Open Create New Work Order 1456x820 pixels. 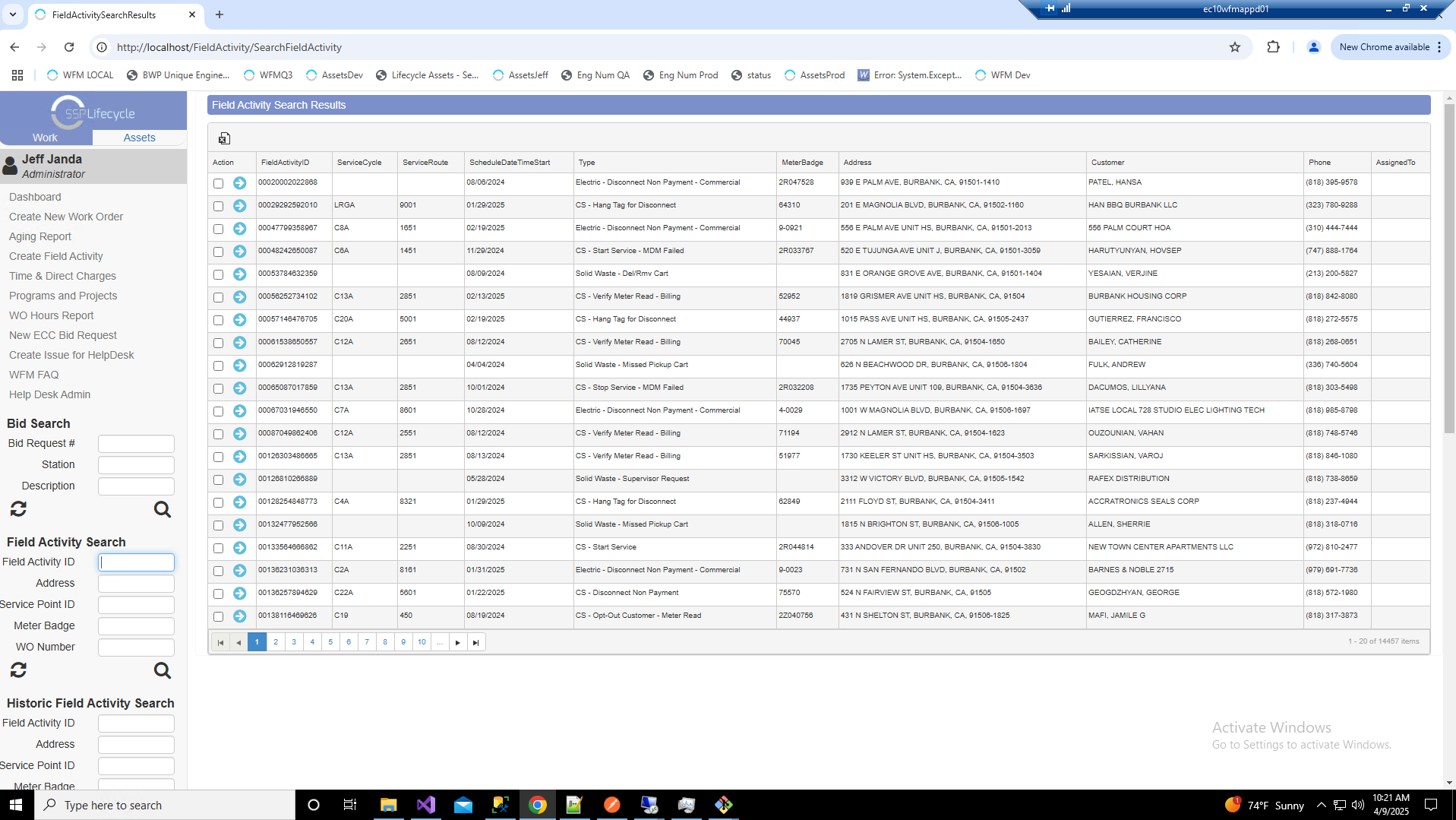66,217
